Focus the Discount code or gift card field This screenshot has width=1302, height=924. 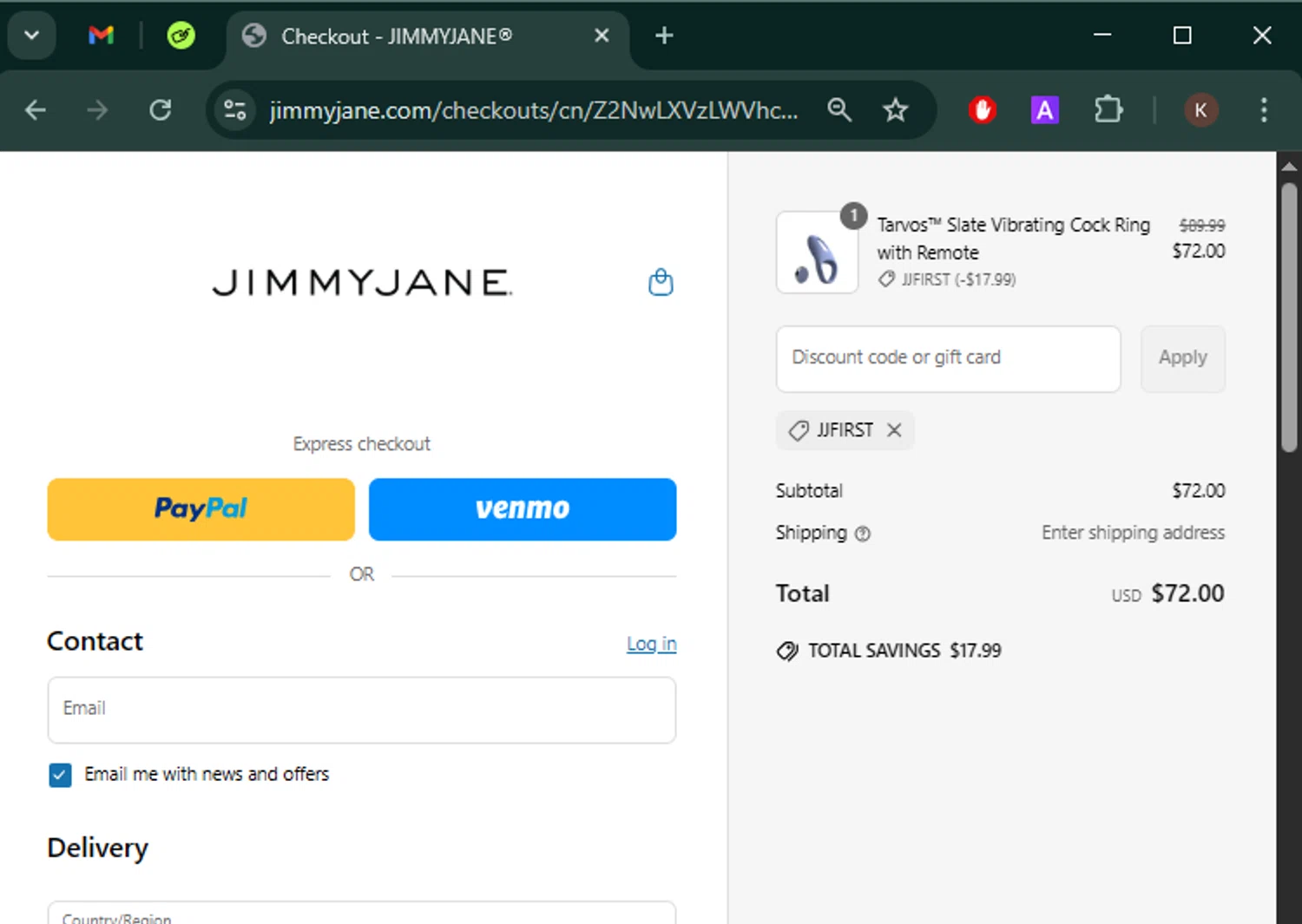click(x=948, y=359)
